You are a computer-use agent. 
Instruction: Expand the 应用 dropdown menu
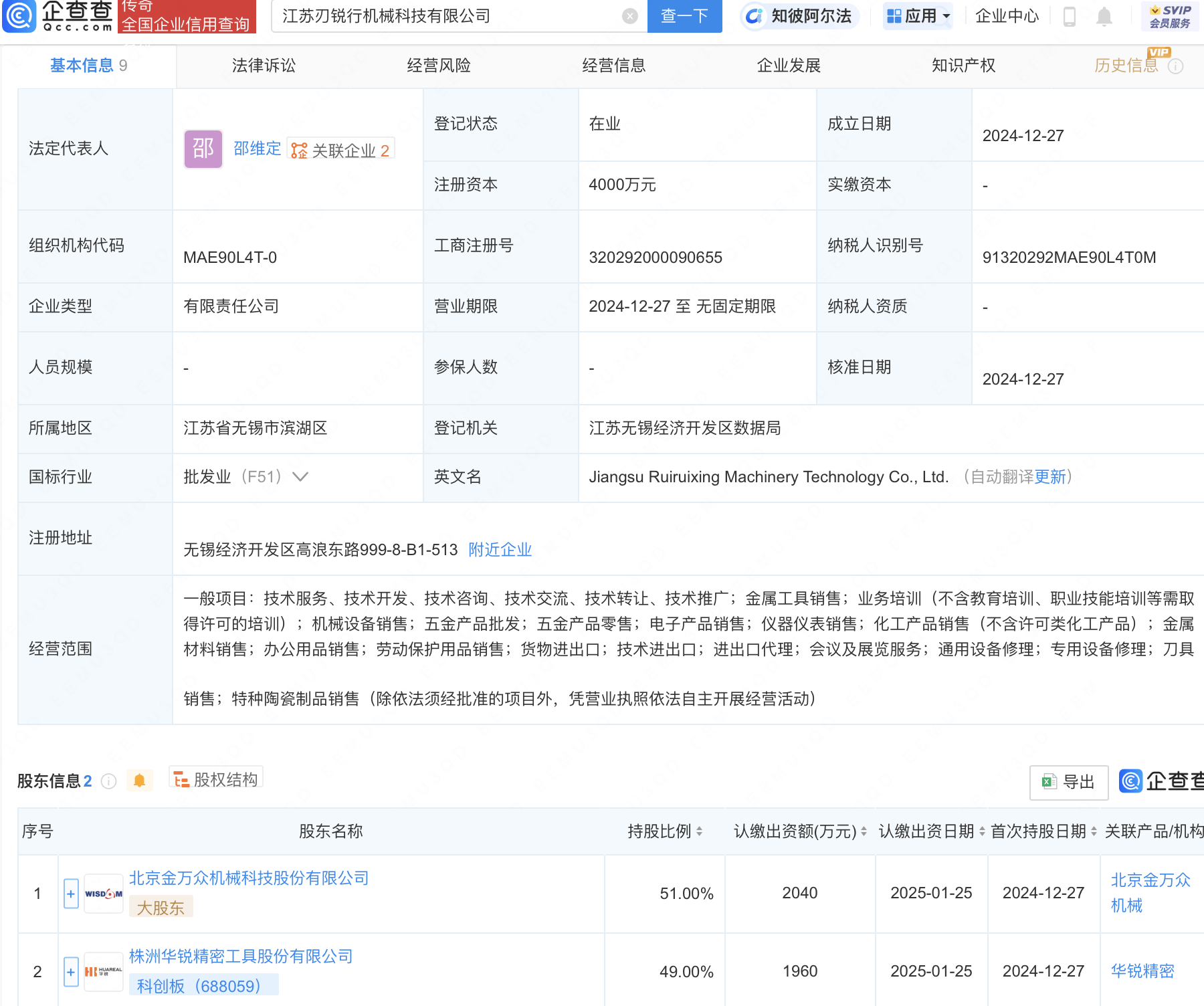(x=918, y=16)
